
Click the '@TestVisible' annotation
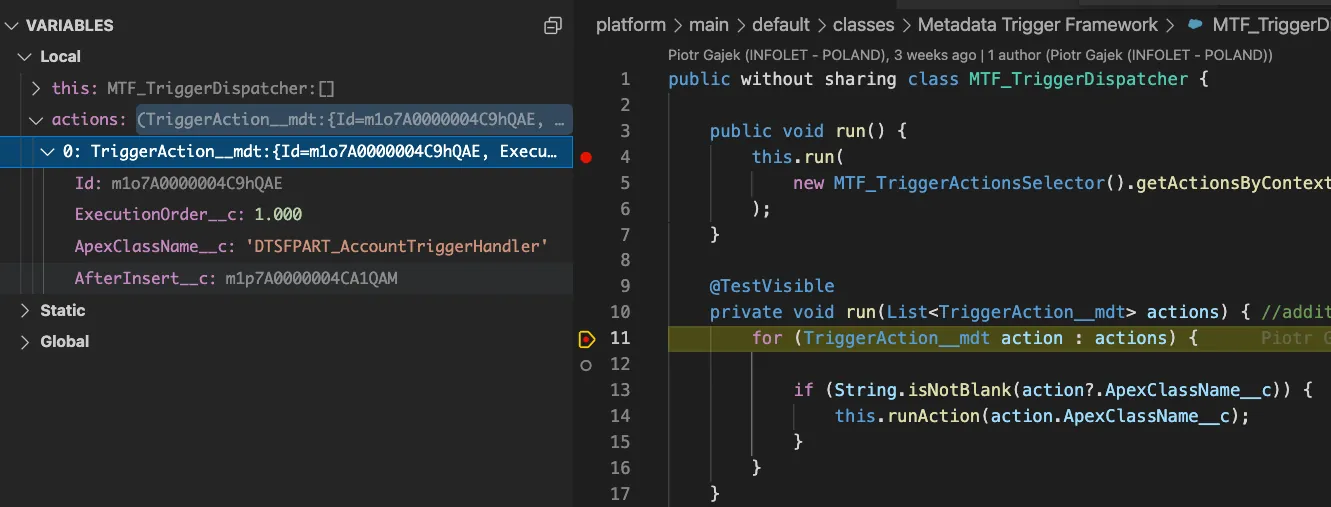pos(772,287)
